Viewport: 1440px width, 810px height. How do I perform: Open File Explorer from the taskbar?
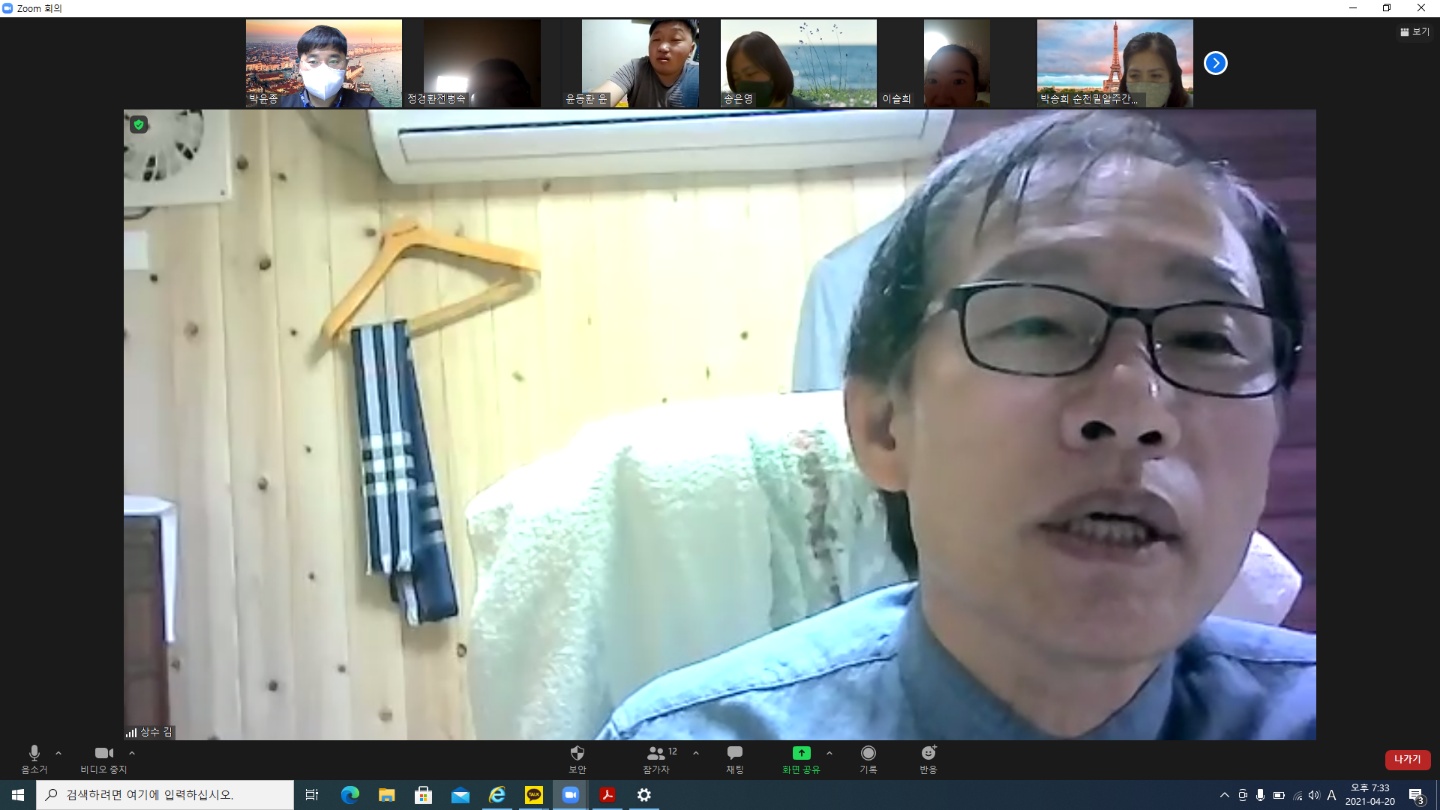tap(386, 795)
